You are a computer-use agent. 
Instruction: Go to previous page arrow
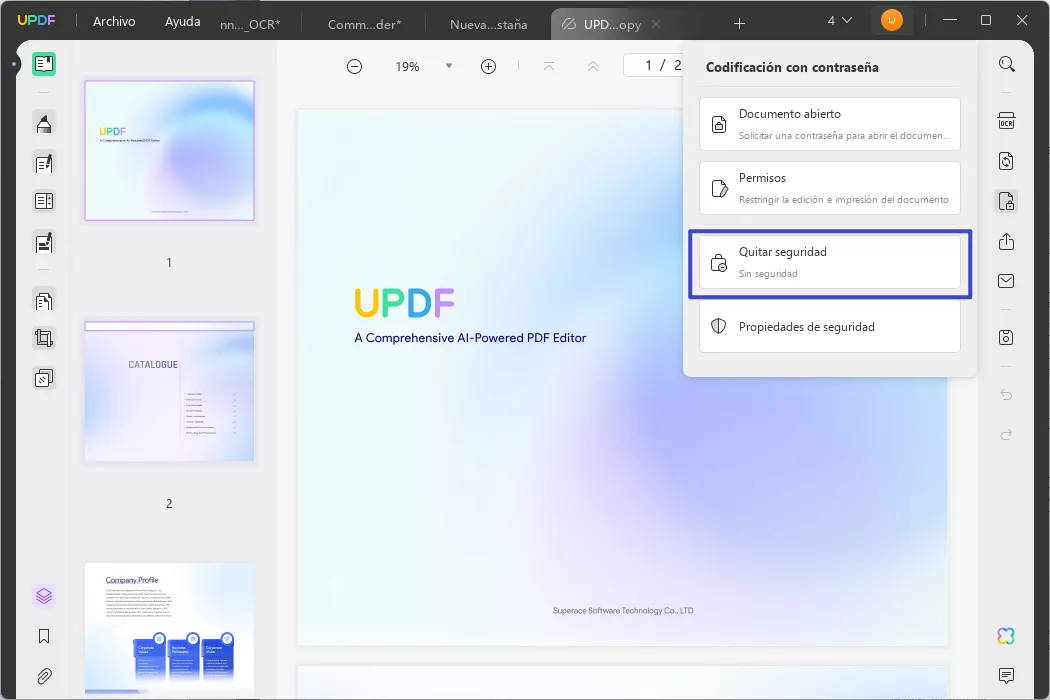[x=593, y=66]
